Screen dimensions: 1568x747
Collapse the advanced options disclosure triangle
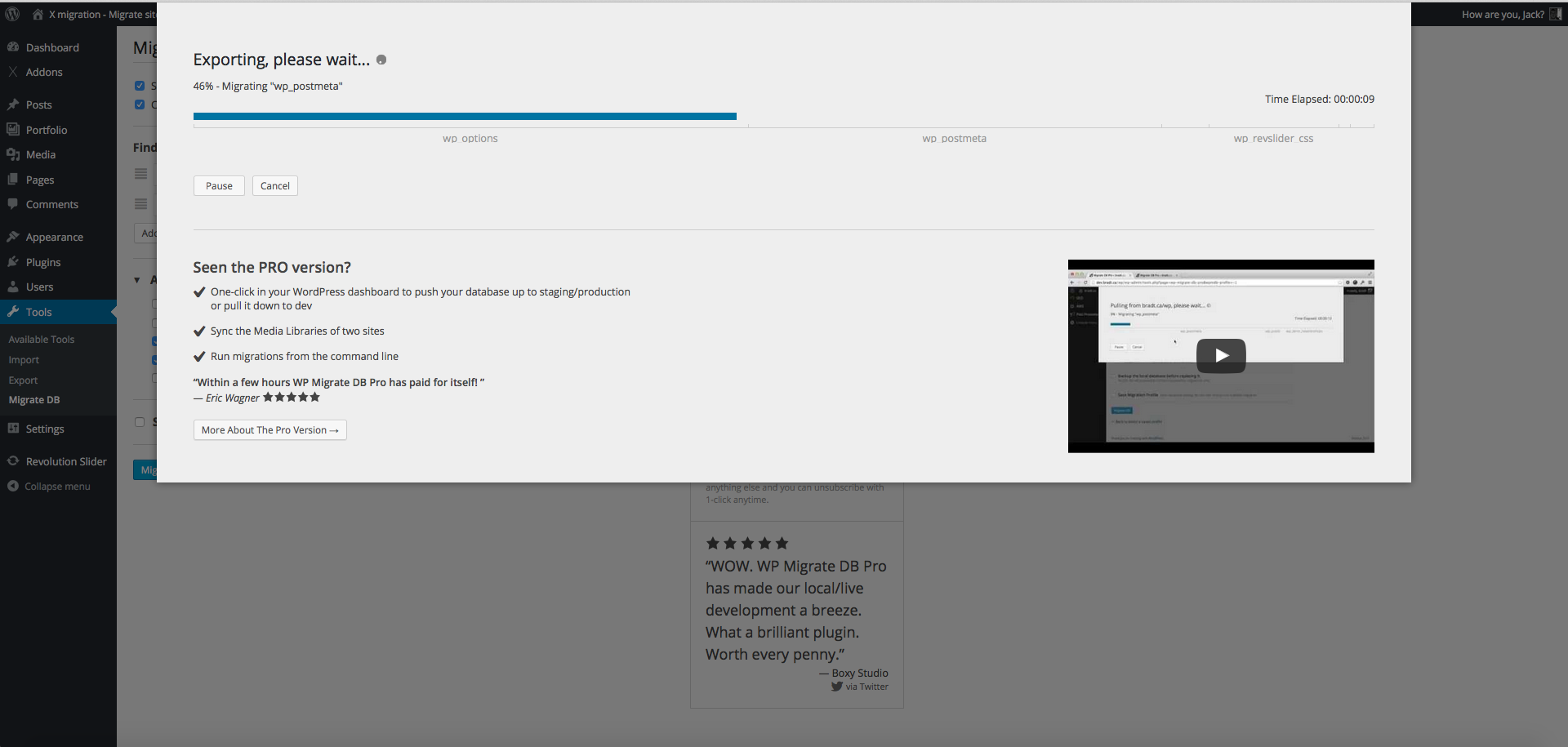(137, 280)
